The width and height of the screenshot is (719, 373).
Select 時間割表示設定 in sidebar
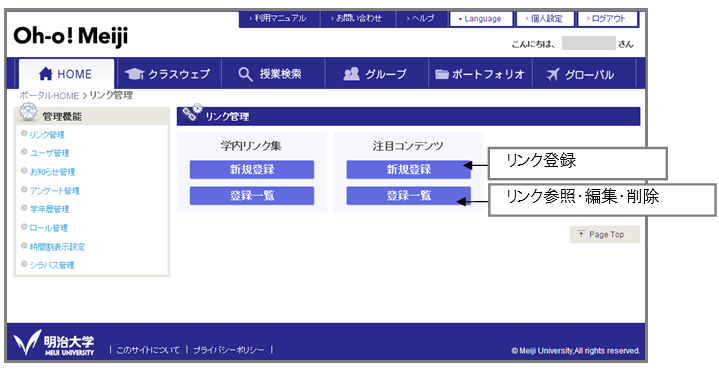pos(57,247)
